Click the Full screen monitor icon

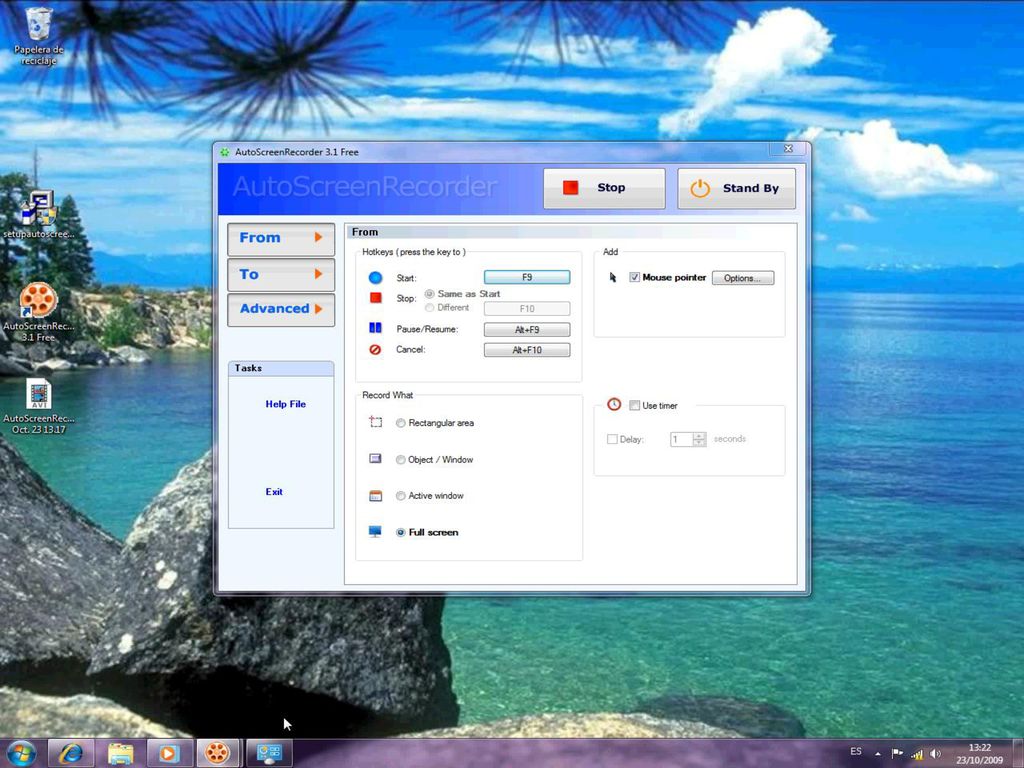click(x=375, y=532)
